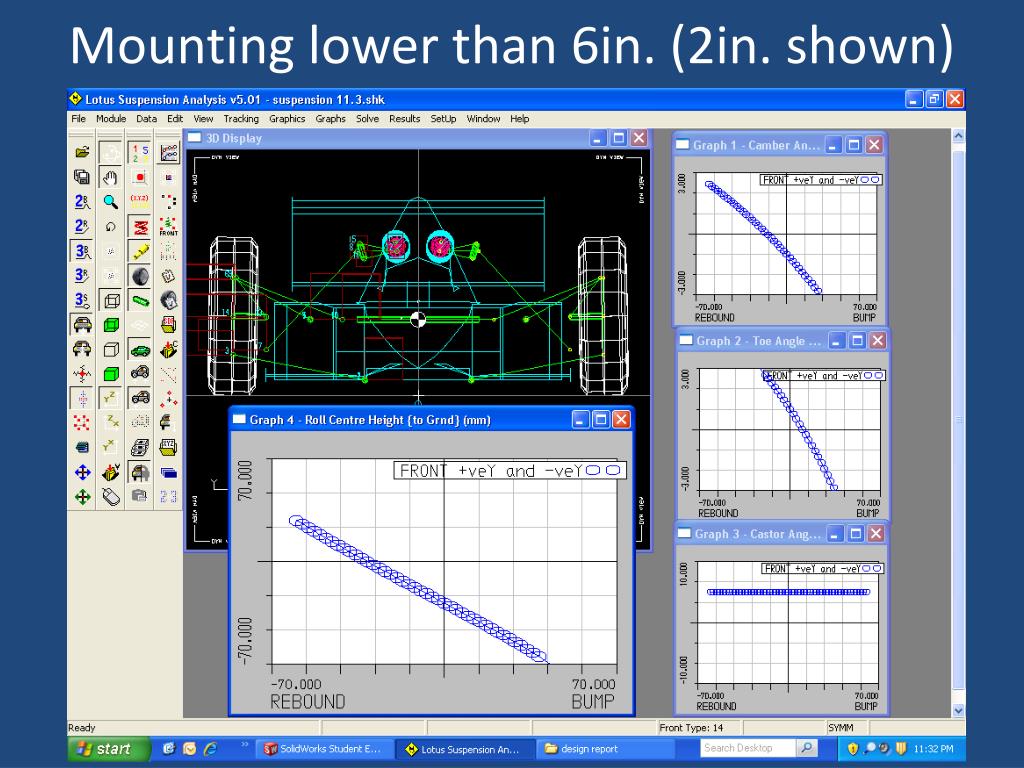Open the Module menu
The width and height of the screenshot is (1024, 768).
click(111, 119)
